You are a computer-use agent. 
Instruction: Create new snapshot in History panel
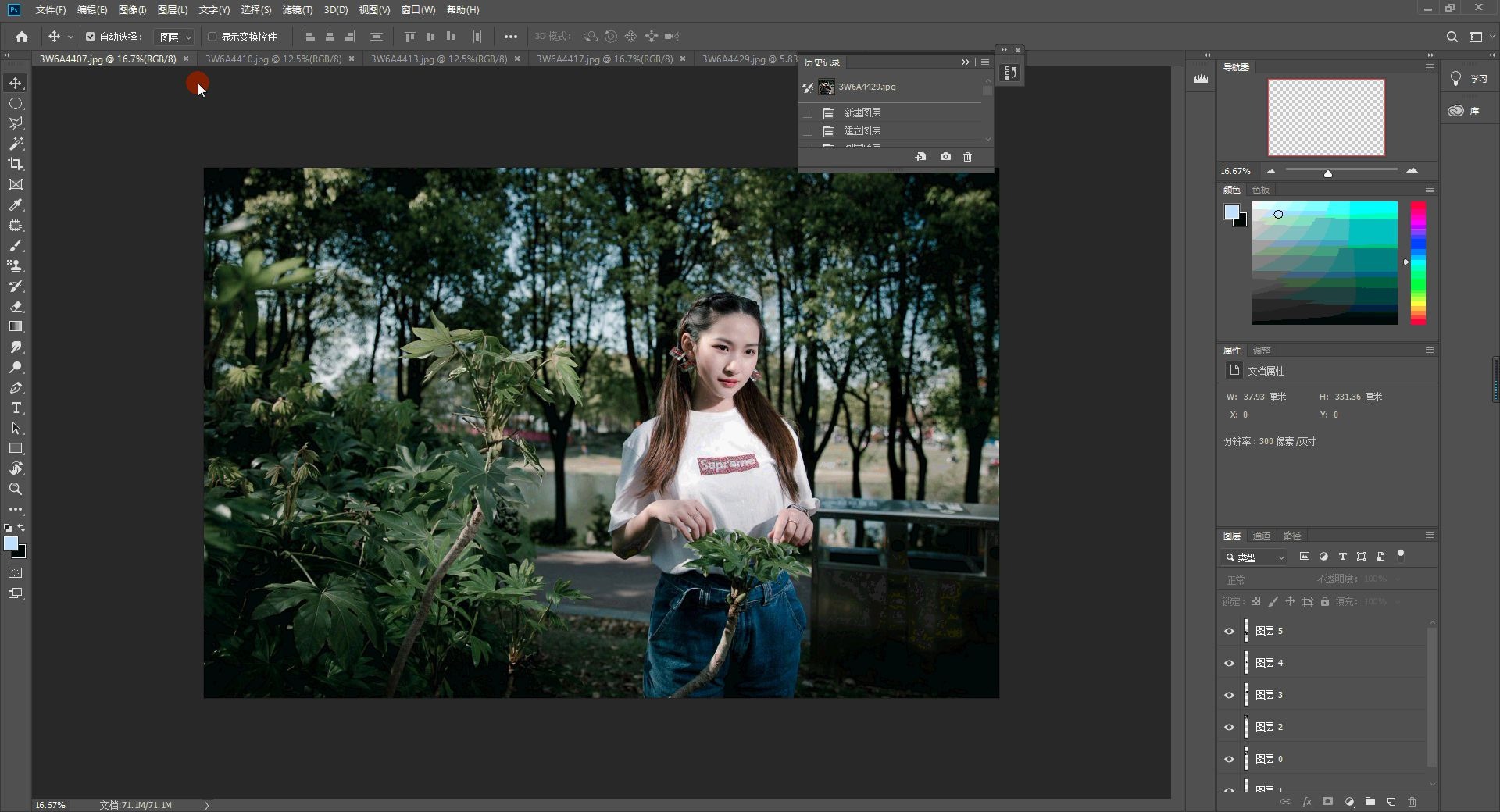click(x=945, y=157)
